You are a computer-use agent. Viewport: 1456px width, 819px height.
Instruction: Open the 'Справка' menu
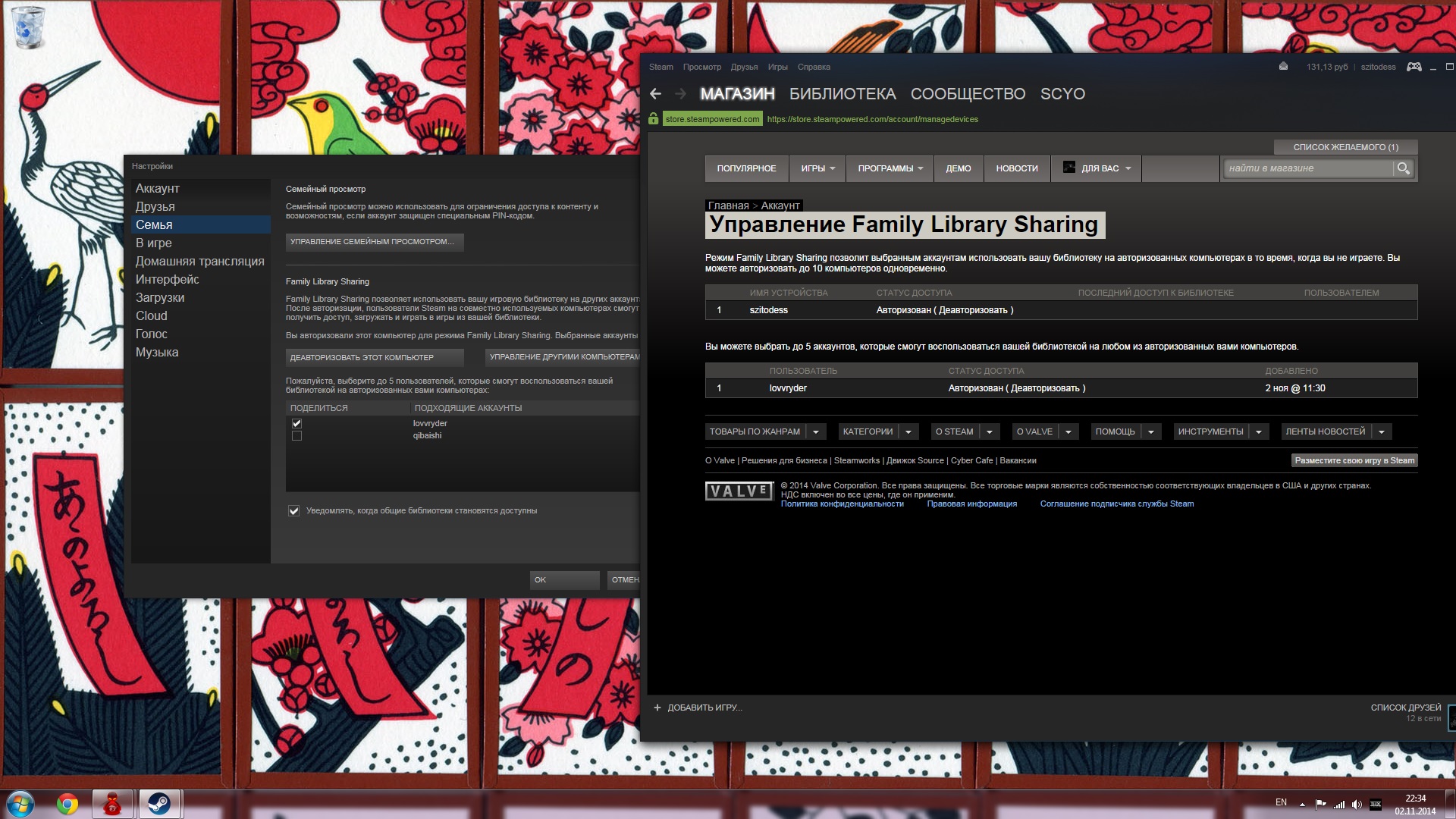[x=814, y=67]
